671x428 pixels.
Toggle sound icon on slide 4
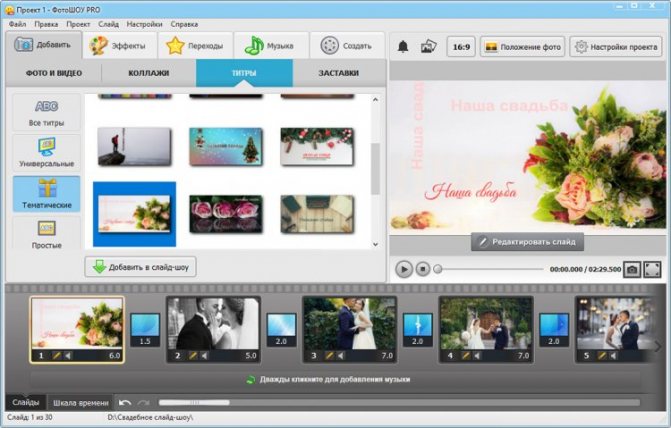[477, 355]
